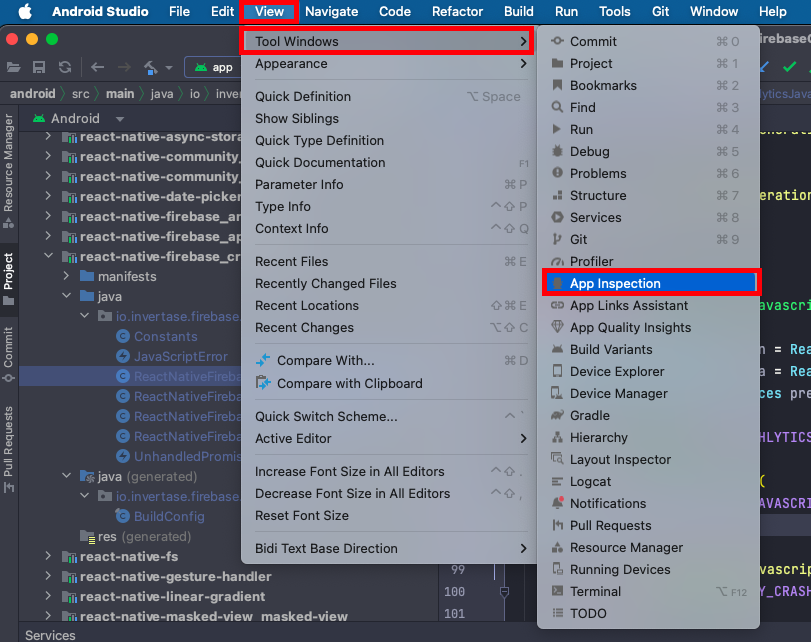Viewport: 811px width, 642px height.
Task: Open the TODO tool window
Action: click(x=648, y=613)
